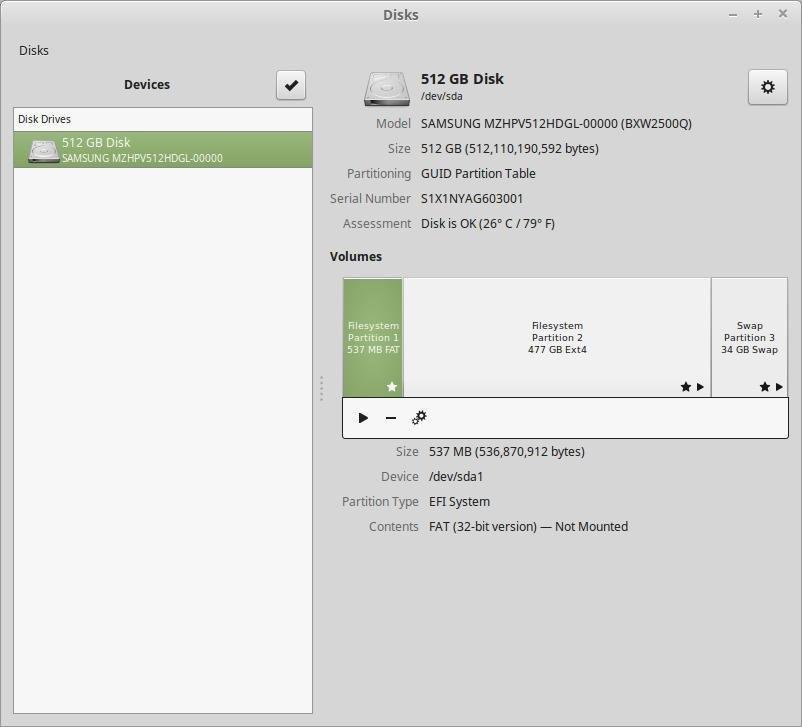Mount the selected partition with play icon

363,418
